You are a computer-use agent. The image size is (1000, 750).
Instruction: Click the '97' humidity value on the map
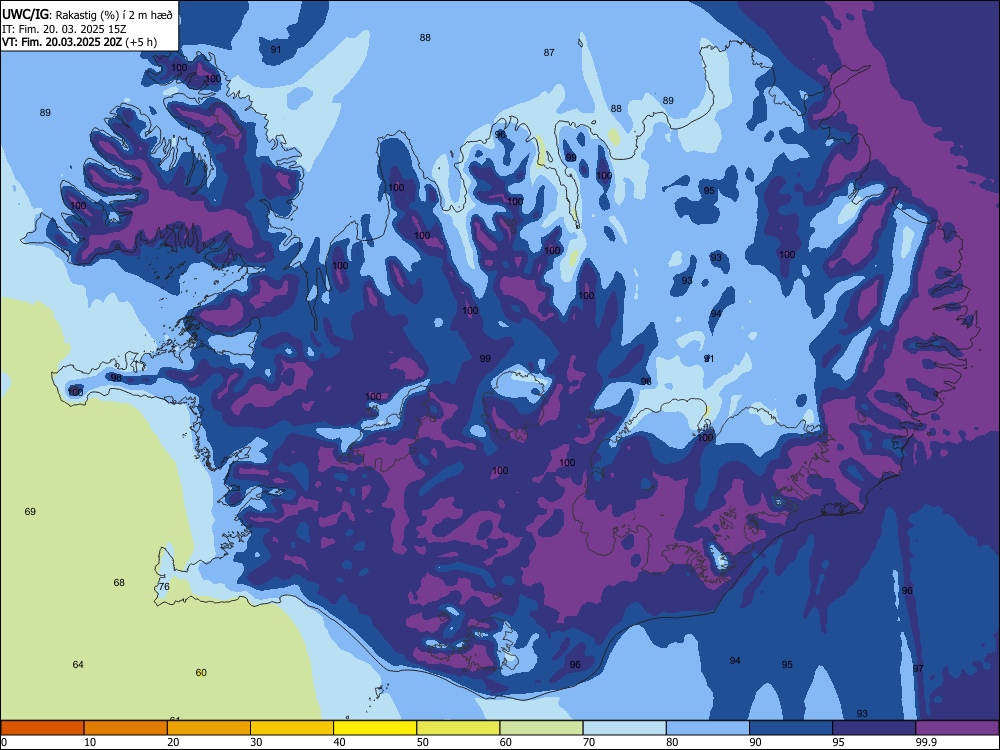[918, 668]
